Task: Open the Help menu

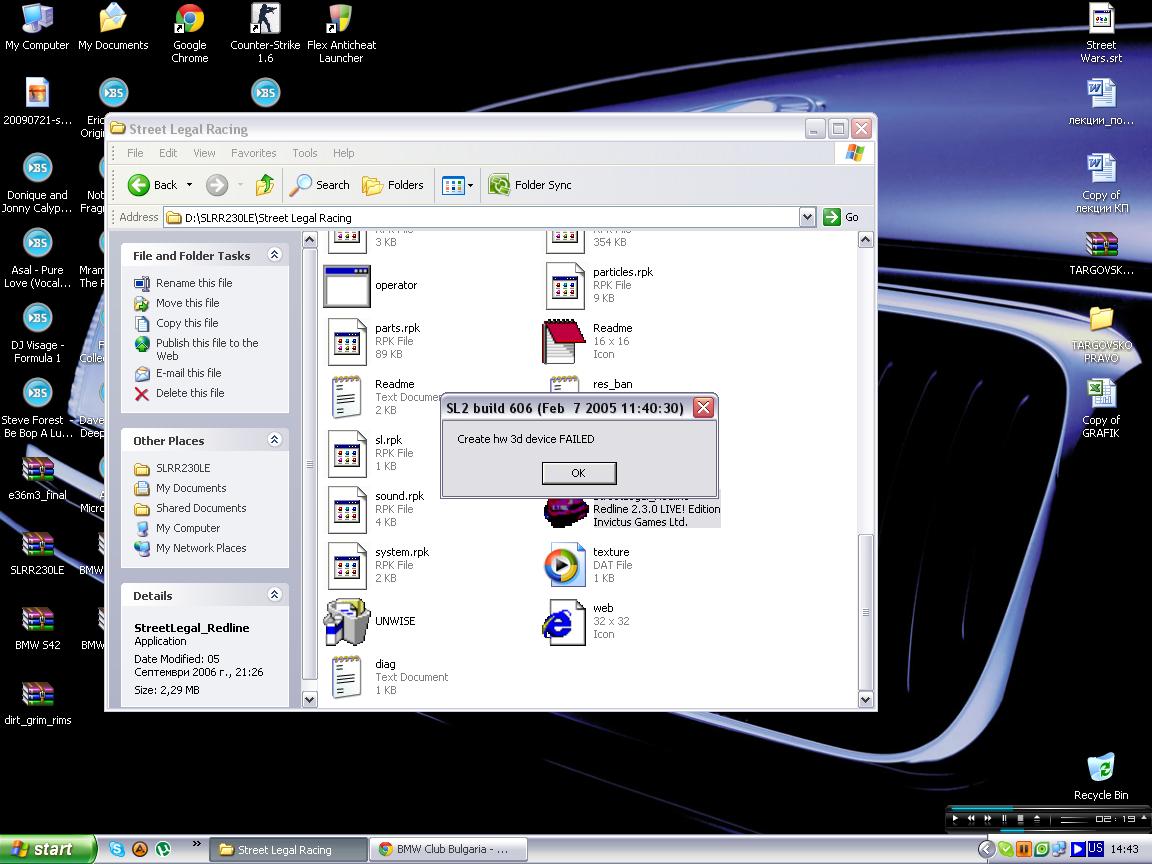Action: 343,153
